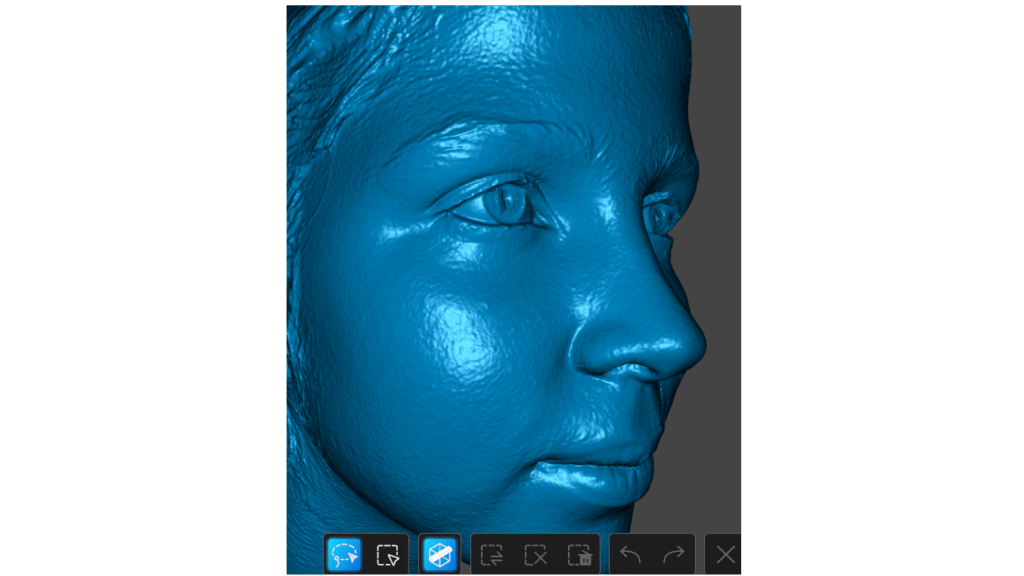Click the invert-selection arrows icon
The height and width of the screenshot is (576, 1024).
tap(492, 554)
